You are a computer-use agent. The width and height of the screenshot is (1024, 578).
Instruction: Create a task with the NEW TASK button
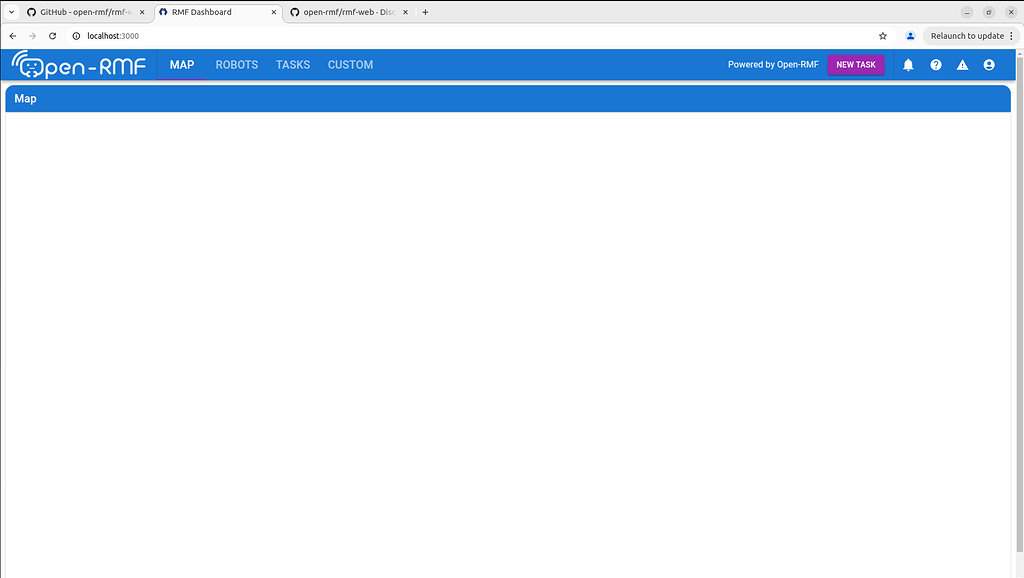[x=856, y=64]
